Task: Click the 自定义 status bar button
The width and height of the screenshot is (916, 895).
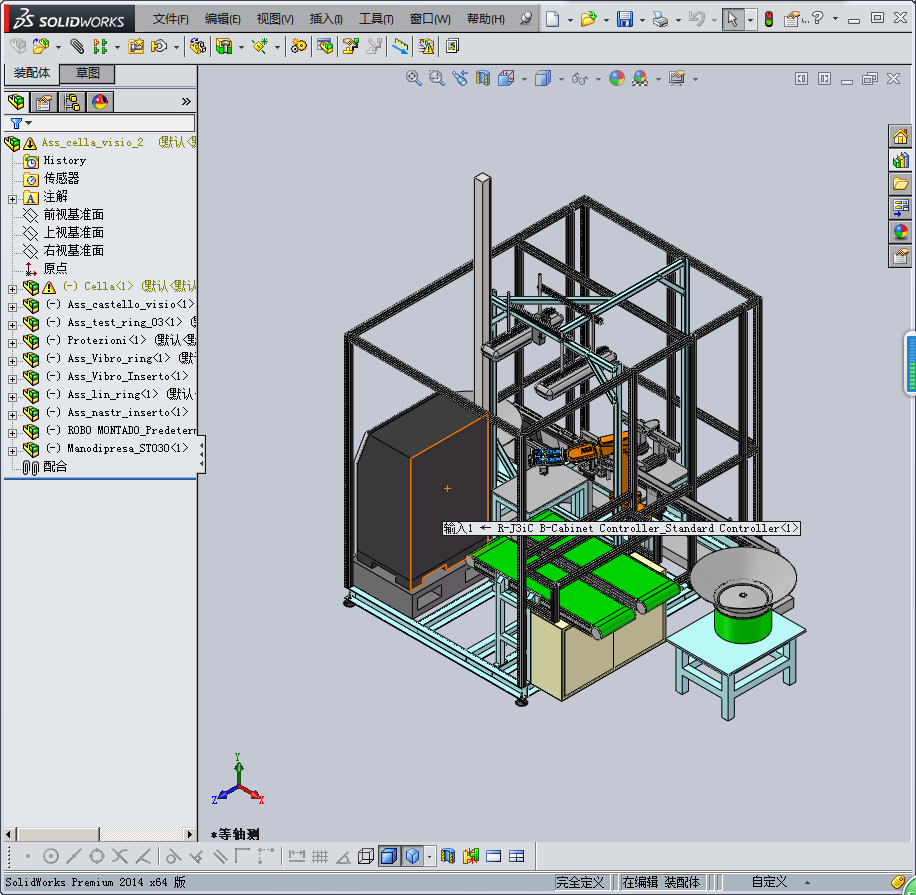Action: pyautogui.click(x=770, y=882)
